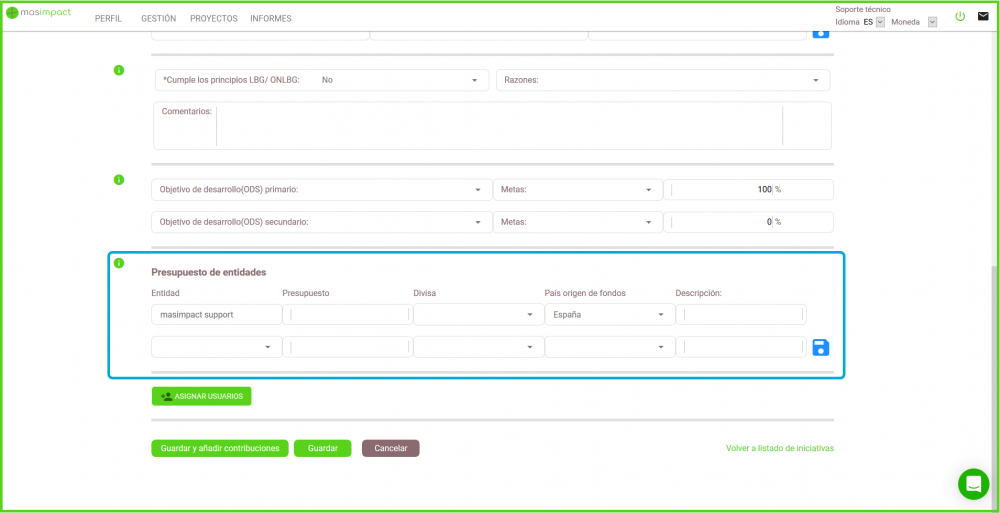Image resolution: width=1000 pixels, height=513 pixels.
Task: Click info icon beside Objetivo de desarrollo primario
Action: point(119,180)
